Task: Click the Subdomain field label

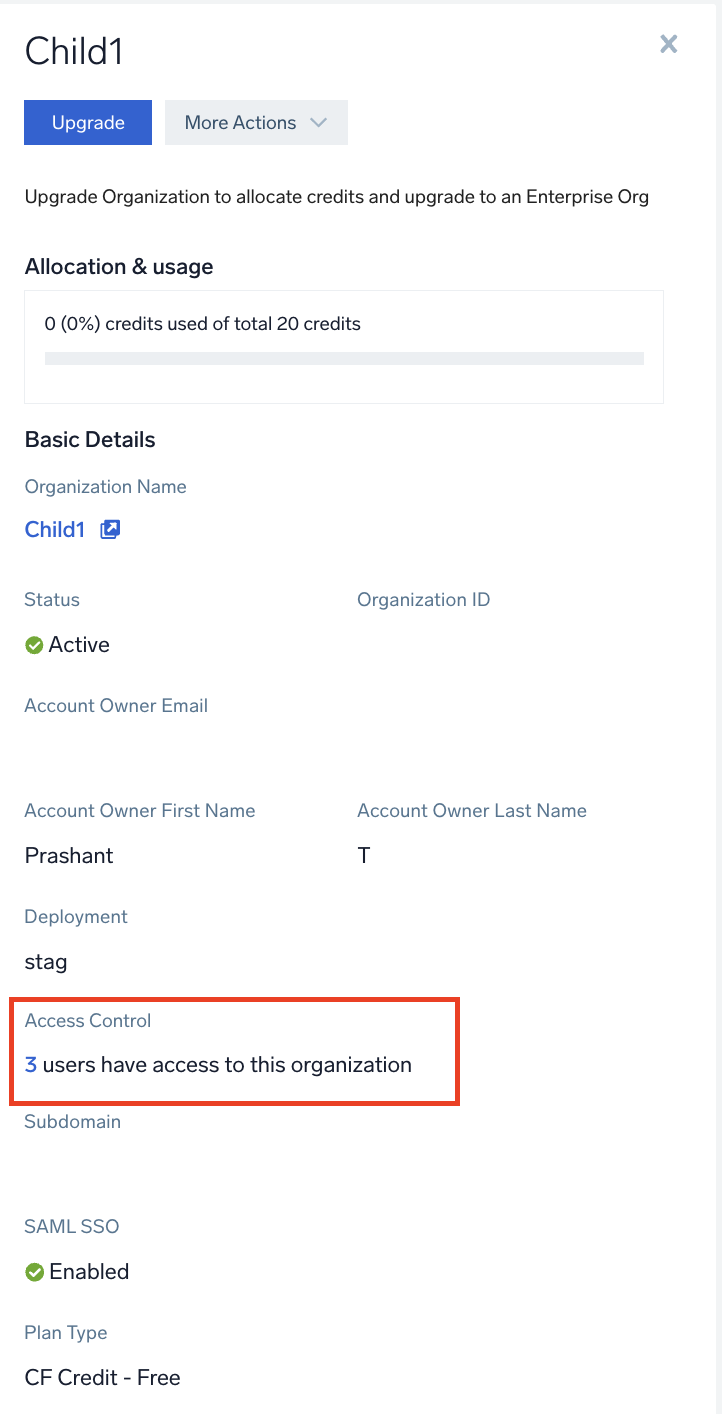Action: 72,1122
